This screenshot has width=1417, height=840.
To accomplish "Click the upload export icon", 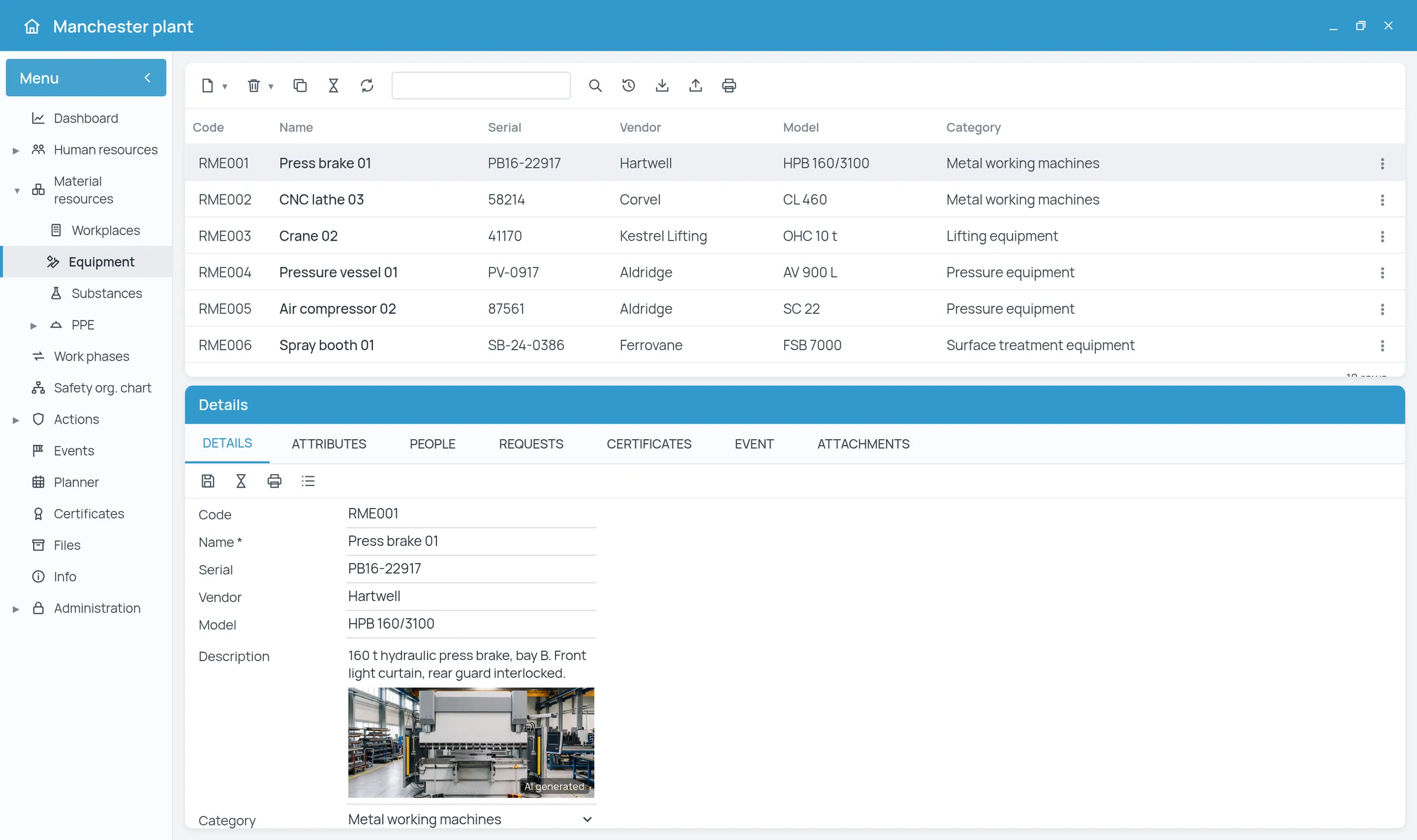I will pyautogui.click(x=696, y=86).
